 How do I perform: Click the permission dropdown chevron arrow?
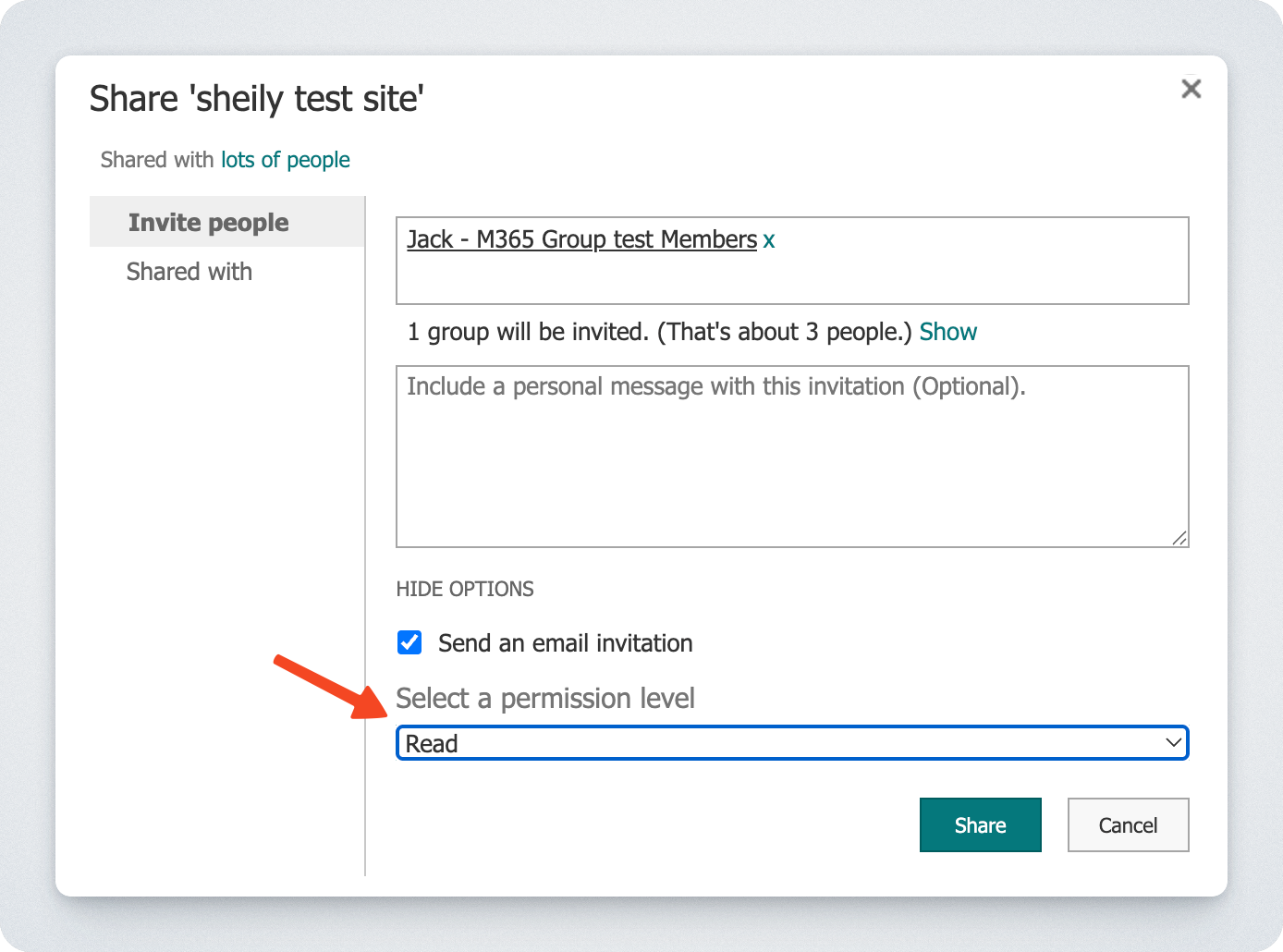(1174, 743)
